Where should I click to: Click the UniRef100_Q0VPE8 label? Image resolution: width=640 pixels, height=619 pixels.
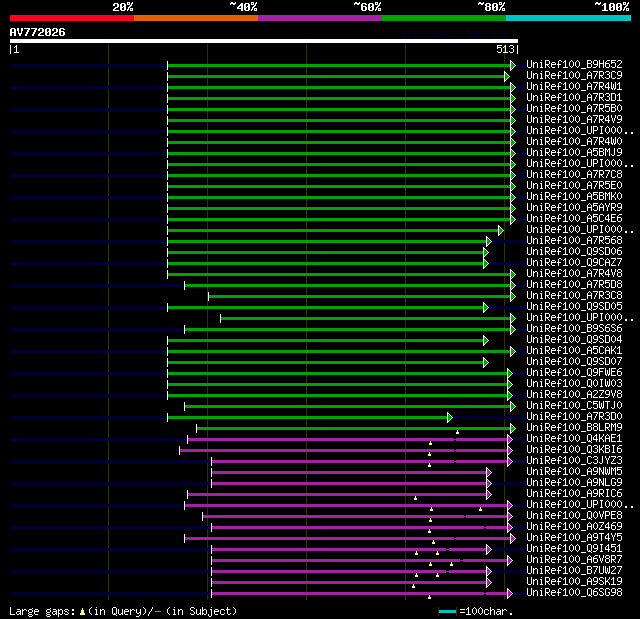pos(574,516)
